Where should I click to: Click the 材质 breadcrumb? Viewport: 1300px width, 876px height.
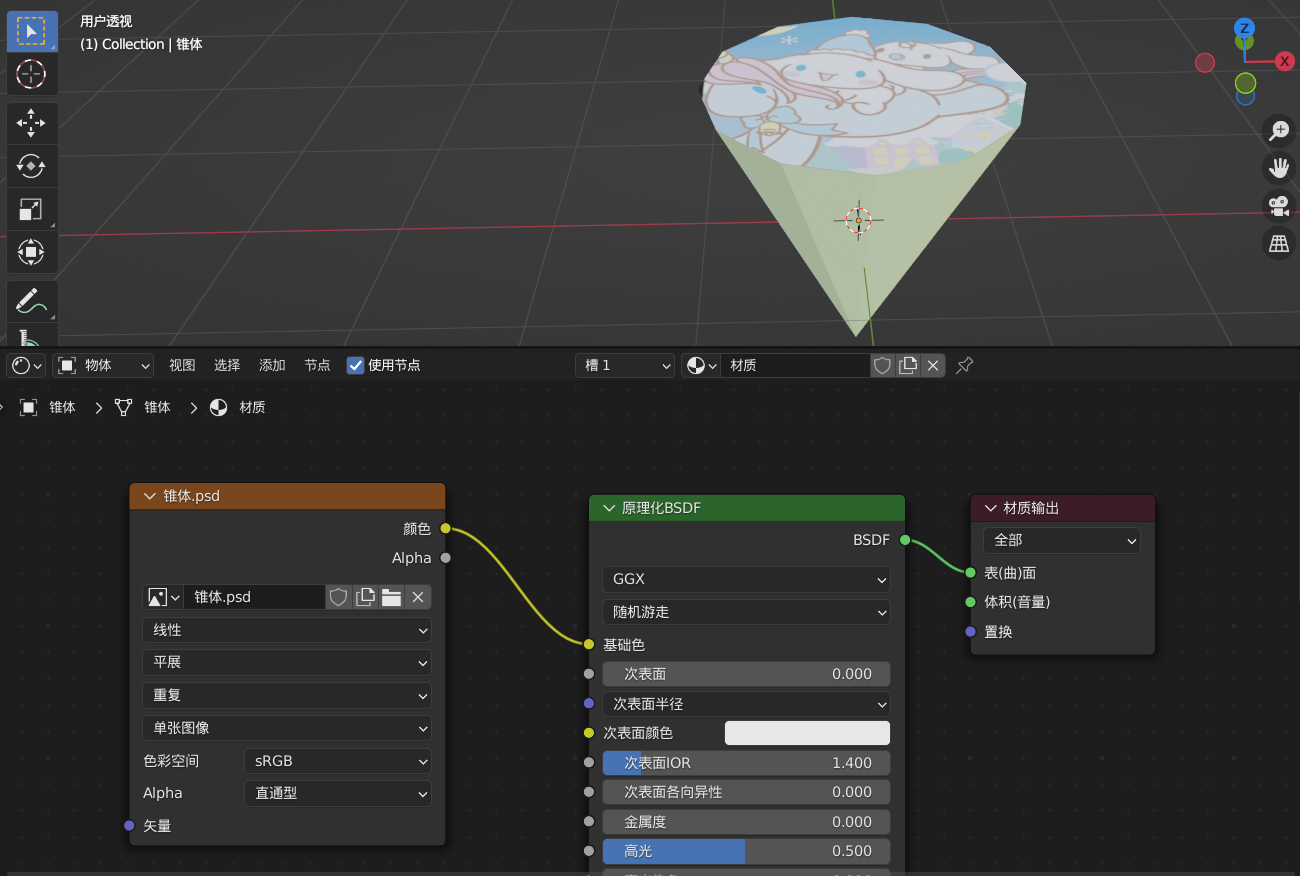[238, 408]
